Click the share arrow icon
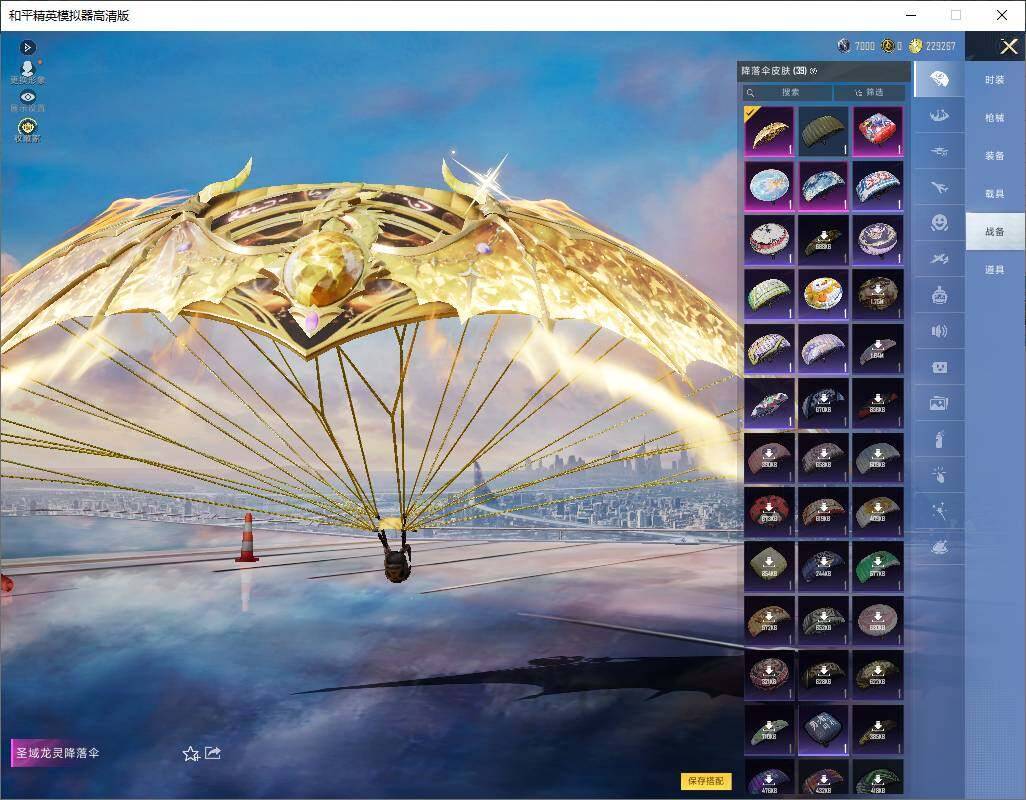The width and height of the screenshot is (1026, 800). point(213,753)
